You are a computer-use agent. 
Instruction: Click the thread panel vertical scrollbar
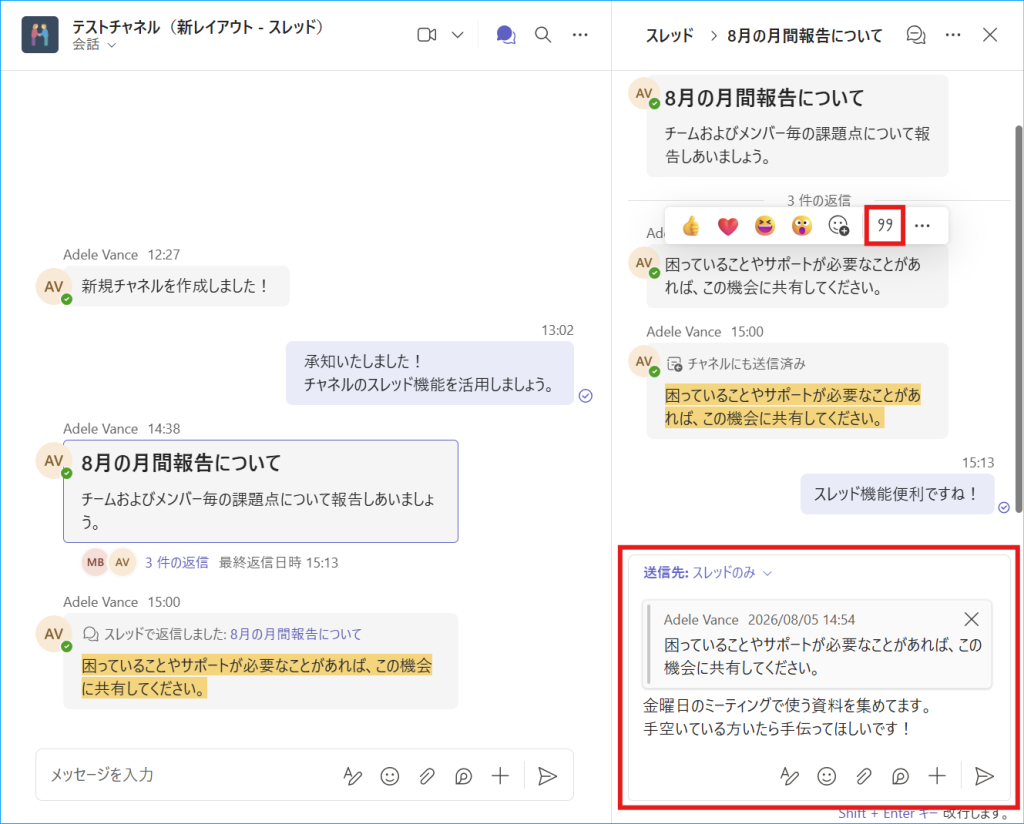[1018, 320]
